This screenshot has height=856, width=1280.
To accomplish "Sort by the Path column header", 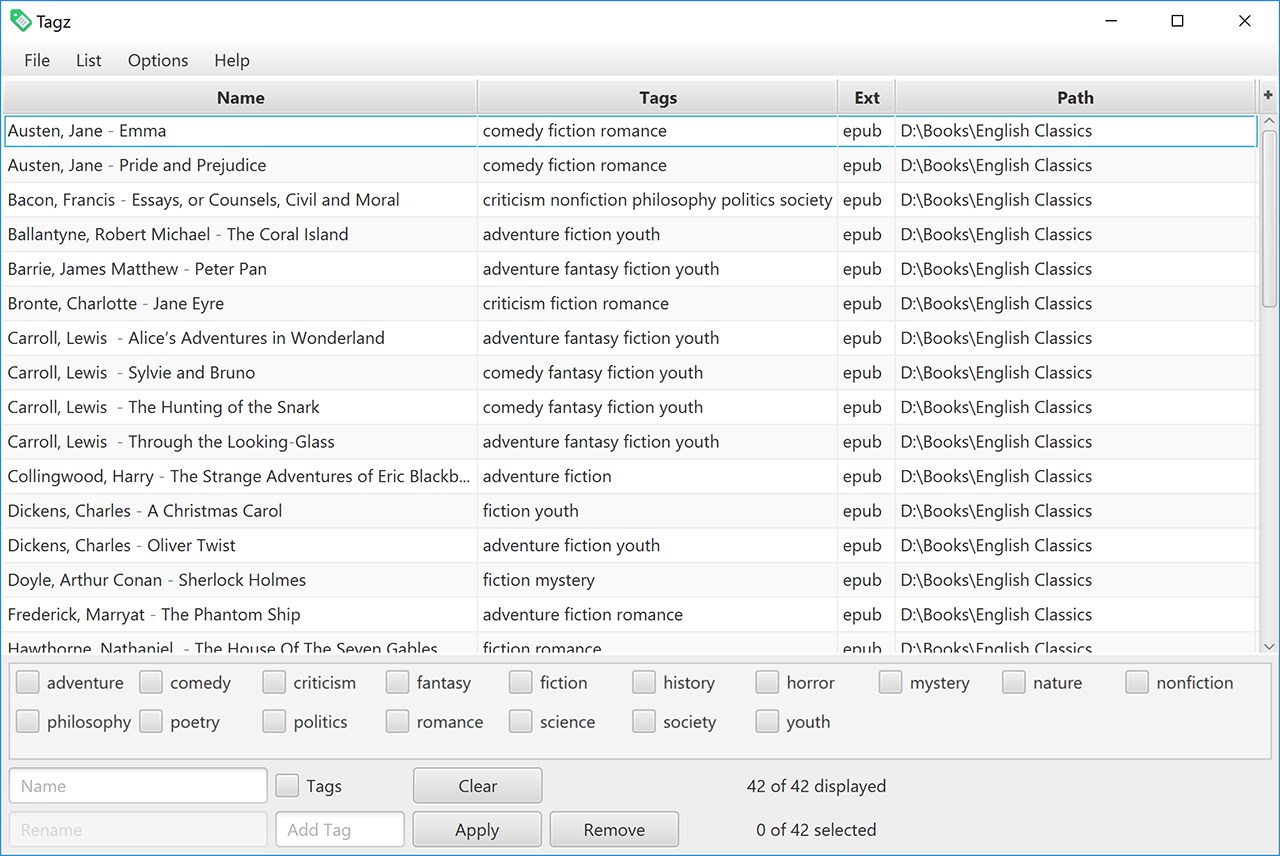I will pos(1075,97).
